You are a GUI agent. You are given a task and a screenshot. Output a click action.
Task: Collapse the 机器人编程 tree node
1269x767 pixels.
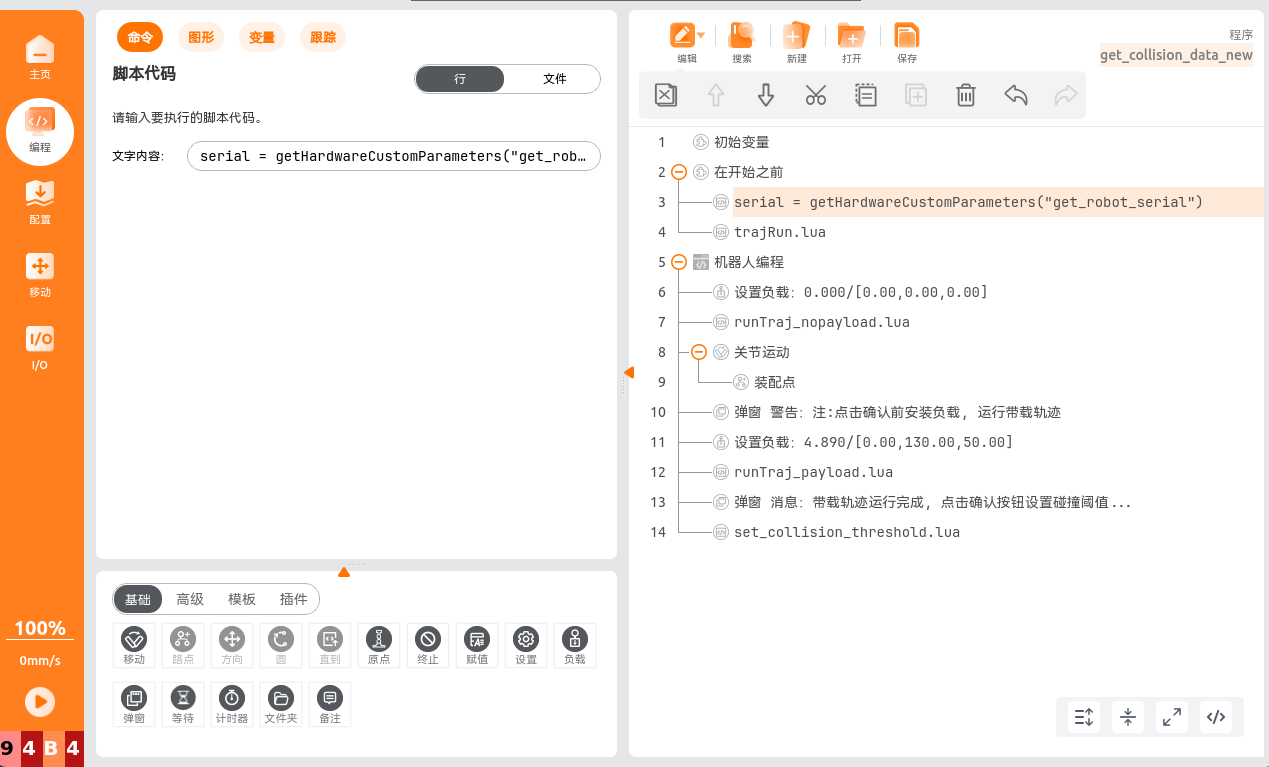pos(679,262)
